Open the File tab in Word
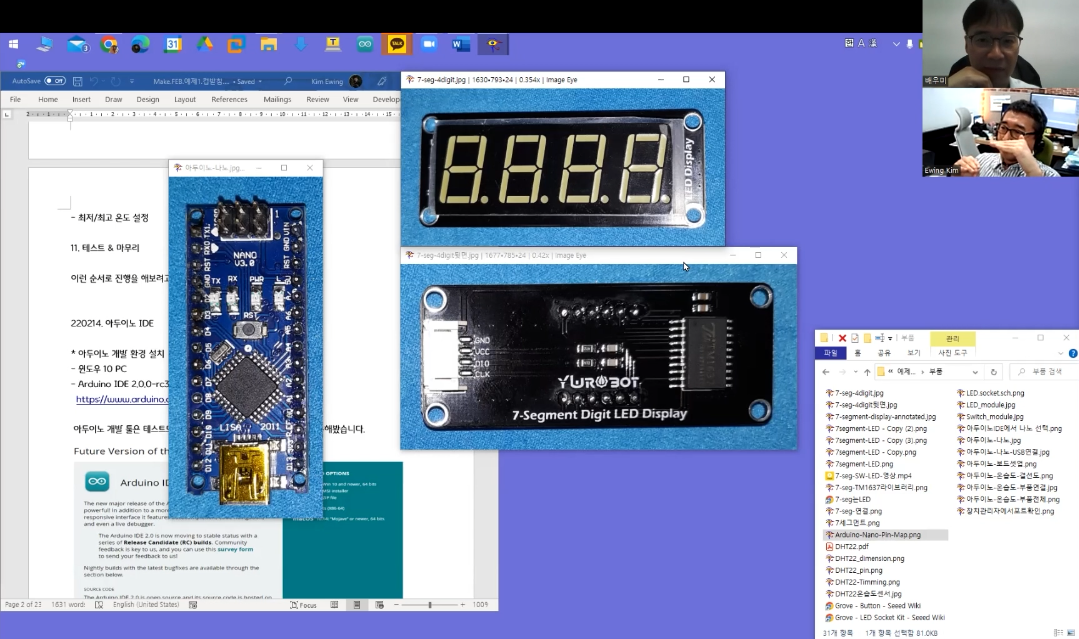The width and height of the screenshot is (1079, 639). click(x=15, y=99)
